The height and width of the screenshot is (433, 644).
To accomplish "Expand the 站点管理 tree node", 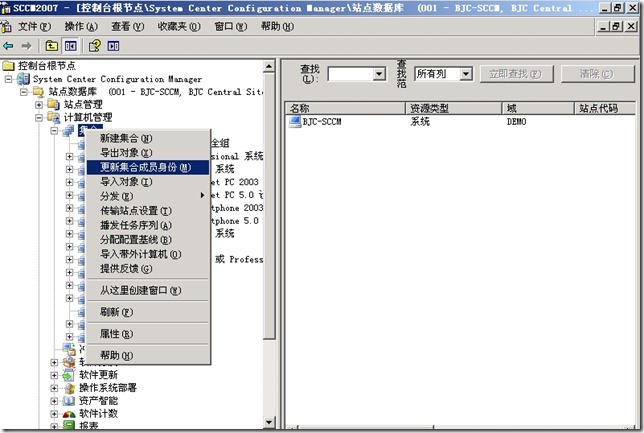I will point(39,105).
